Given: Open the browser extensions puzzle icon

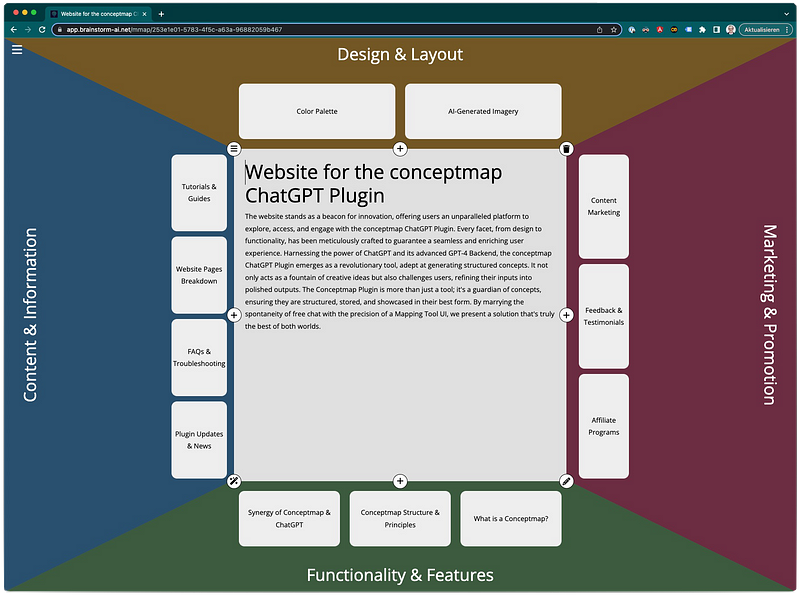Looking at the screenshot, I should pyautogui.click(x=703, y=30).
